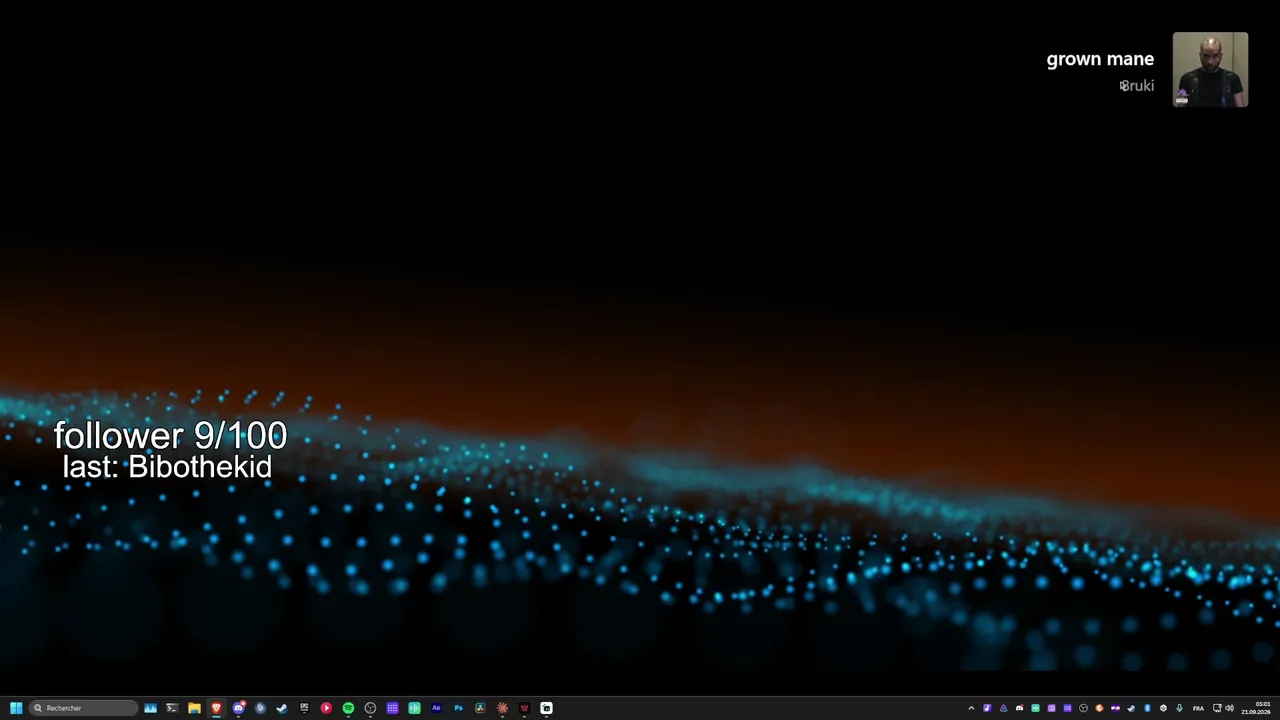Click the "Bruki" artist name
The width and height of the screenshot is (1280, 720).
1137,86
